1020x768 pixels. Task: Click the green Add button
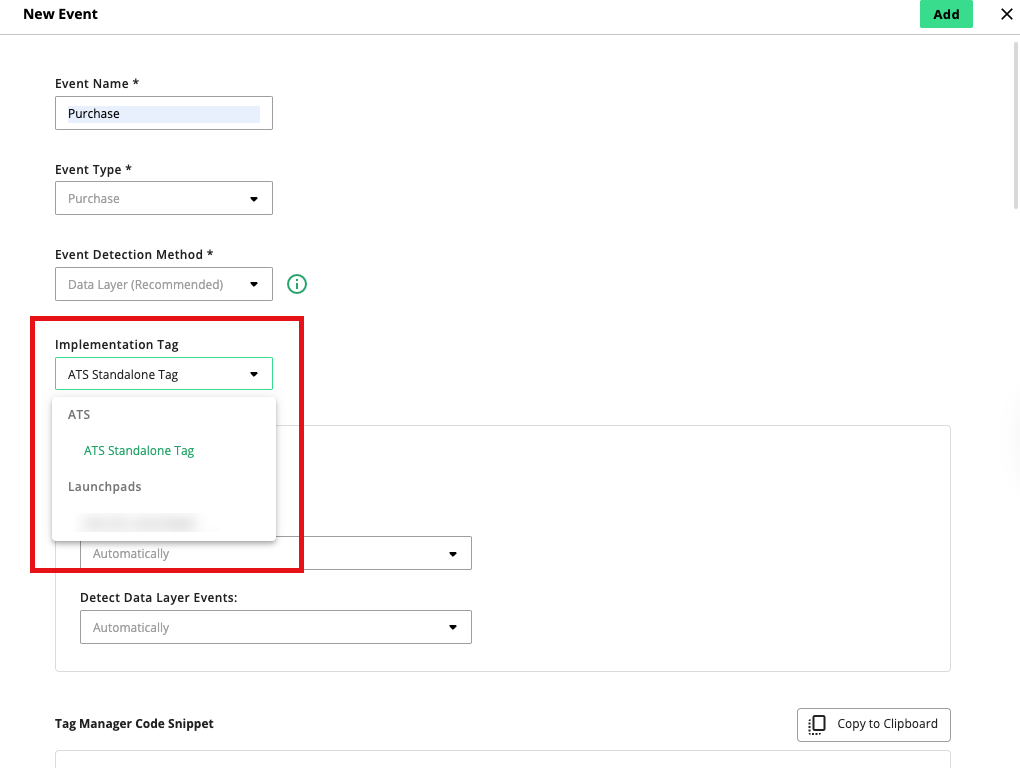(945, 14)
